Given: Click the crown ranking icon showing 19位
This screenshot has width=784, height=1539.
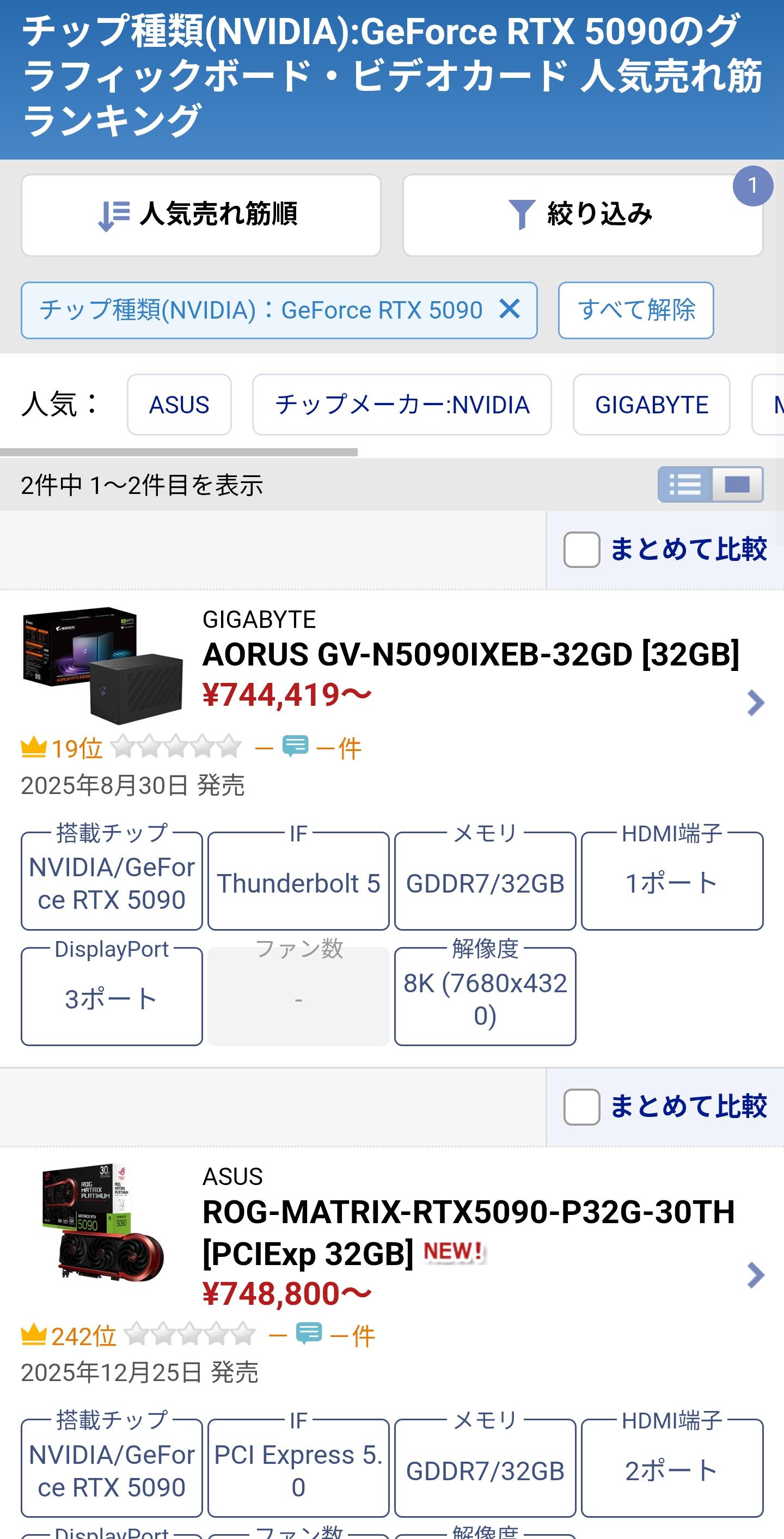Looking at the screenshot, I should pos(34,747).
